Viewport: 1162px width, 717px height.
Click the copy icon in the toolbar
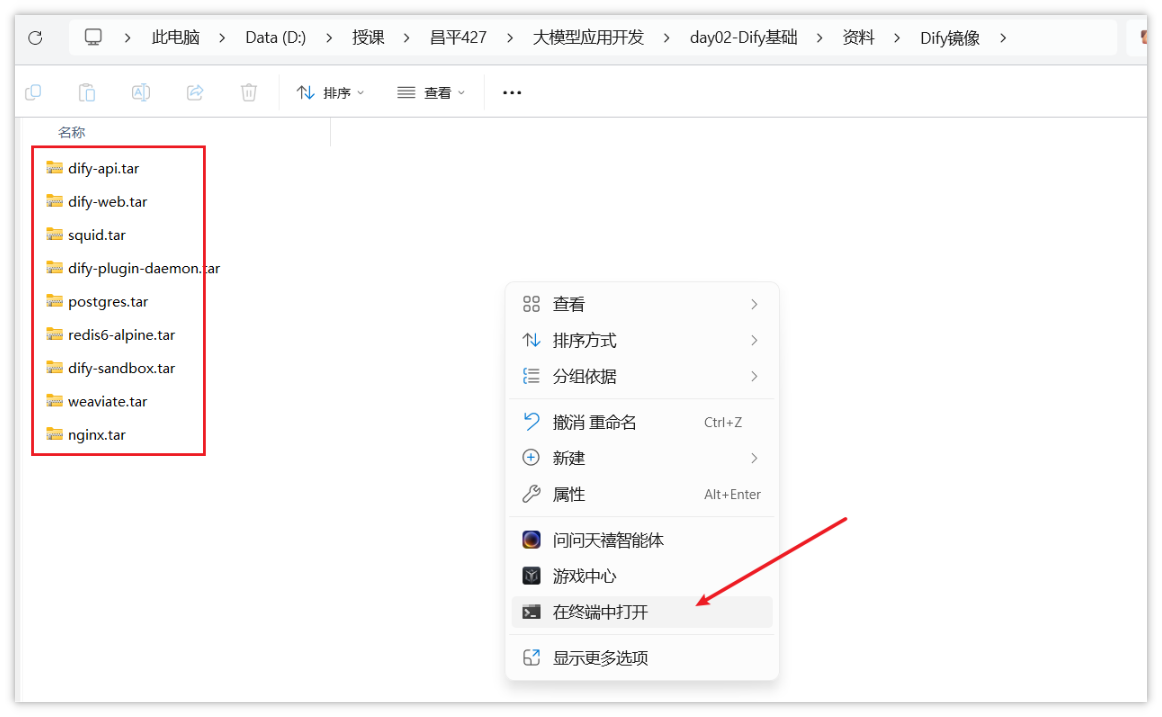coord(33,93)
